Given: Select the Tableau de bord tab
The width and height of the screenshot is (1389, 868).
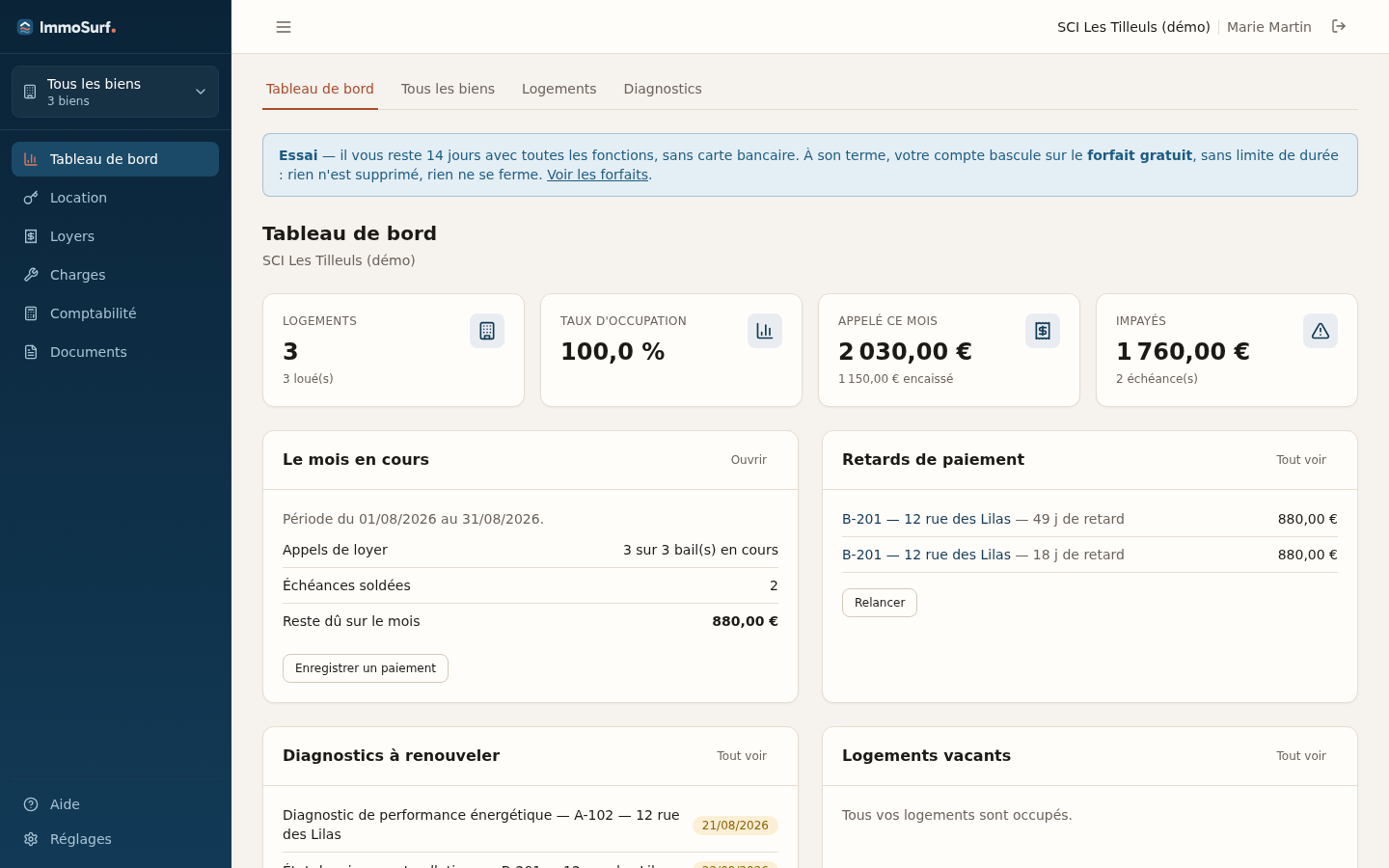Looking at the screenshot, I should coord(320,89).
